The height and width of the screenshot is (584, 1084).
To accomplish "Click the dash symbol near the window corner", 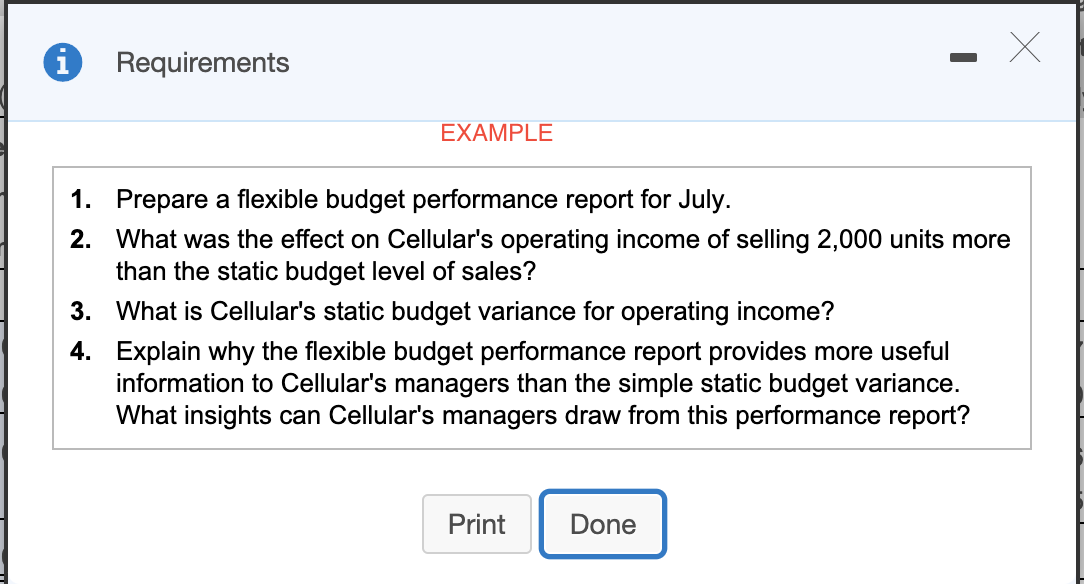I will tap(963, 58).
